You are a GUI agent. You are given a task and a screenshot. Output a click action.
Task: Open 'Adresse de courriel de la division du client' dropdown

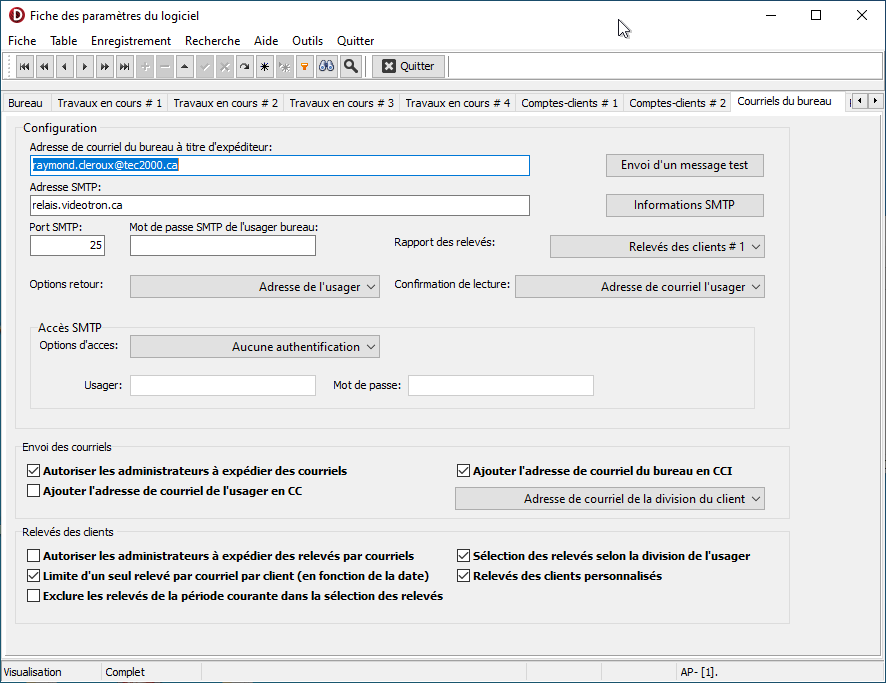pos(610,499)
